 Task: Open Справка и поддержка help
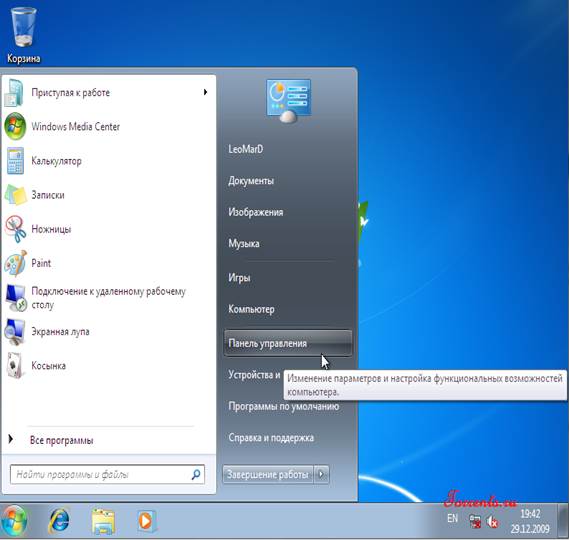271,438
